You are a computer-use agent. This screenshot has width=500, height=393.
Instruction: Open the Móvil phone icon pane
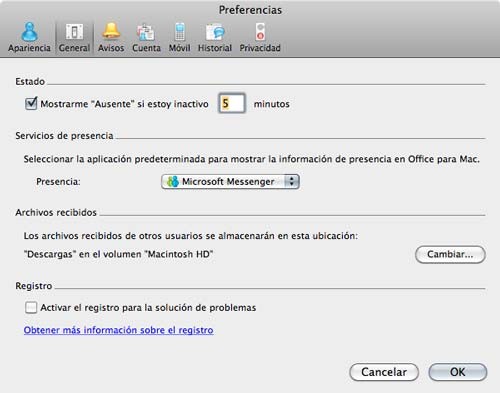179,37
